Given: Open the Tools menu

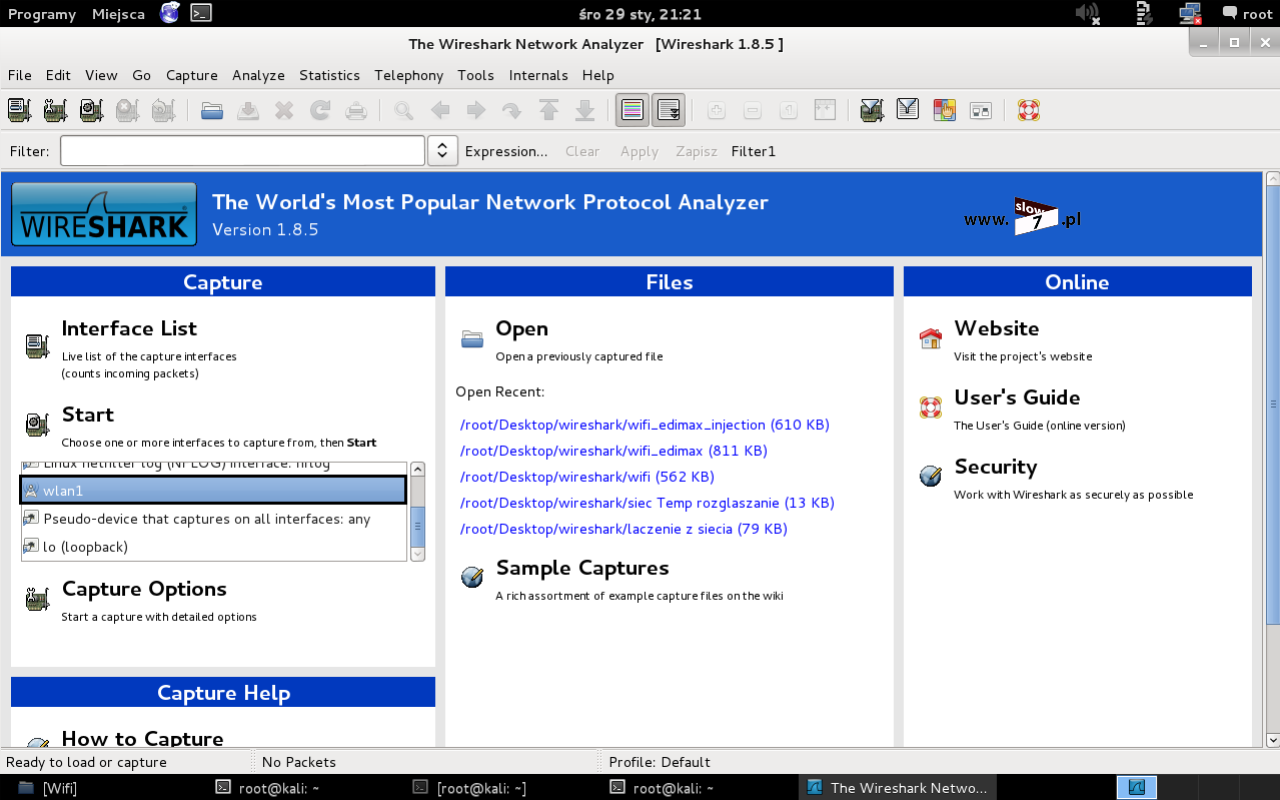Looking at the screenshot, I should (476, 75).
